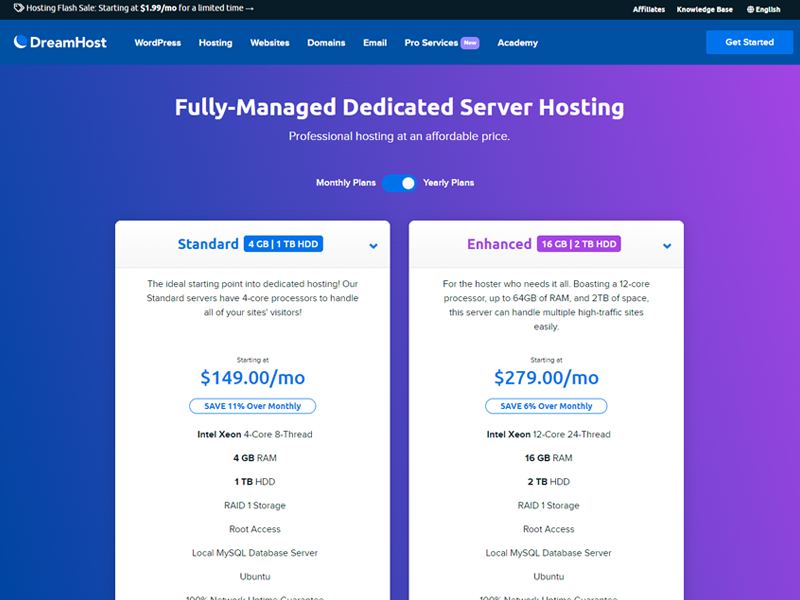Image resolution: width=800 pixels, height=600 pixels.
Task: Select the Monthly Plans label
Action: click(346, 183)
